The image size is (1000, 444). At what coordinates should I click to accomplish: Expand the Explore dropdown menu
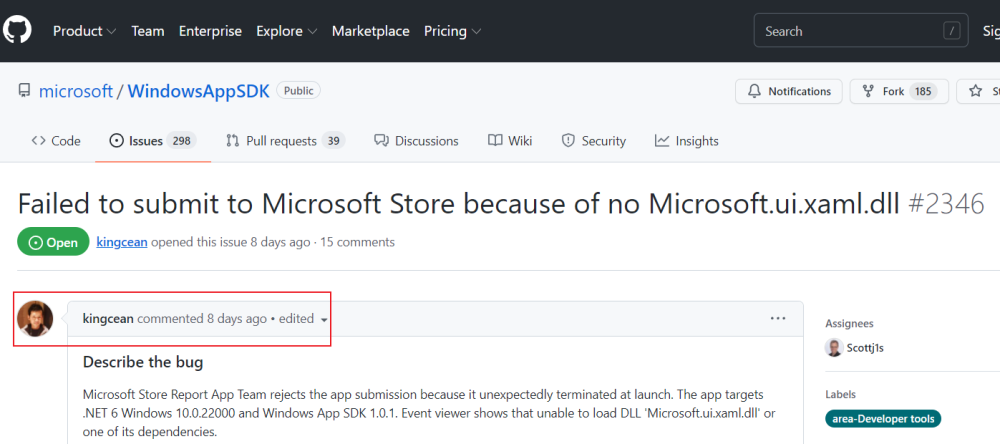(286, 31)
